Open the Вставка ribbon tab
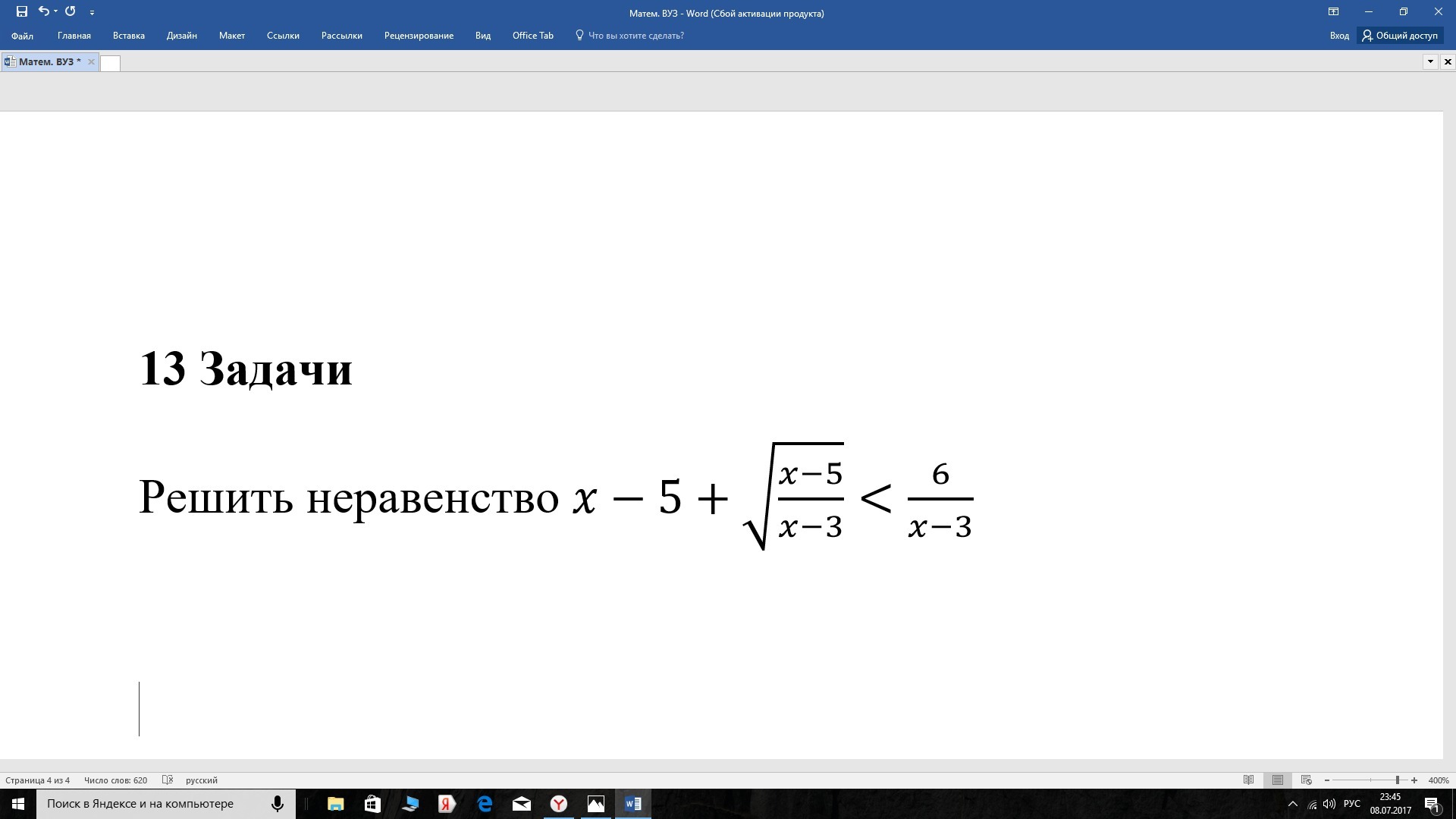1456x819 pixels. [x=128, y=36]
